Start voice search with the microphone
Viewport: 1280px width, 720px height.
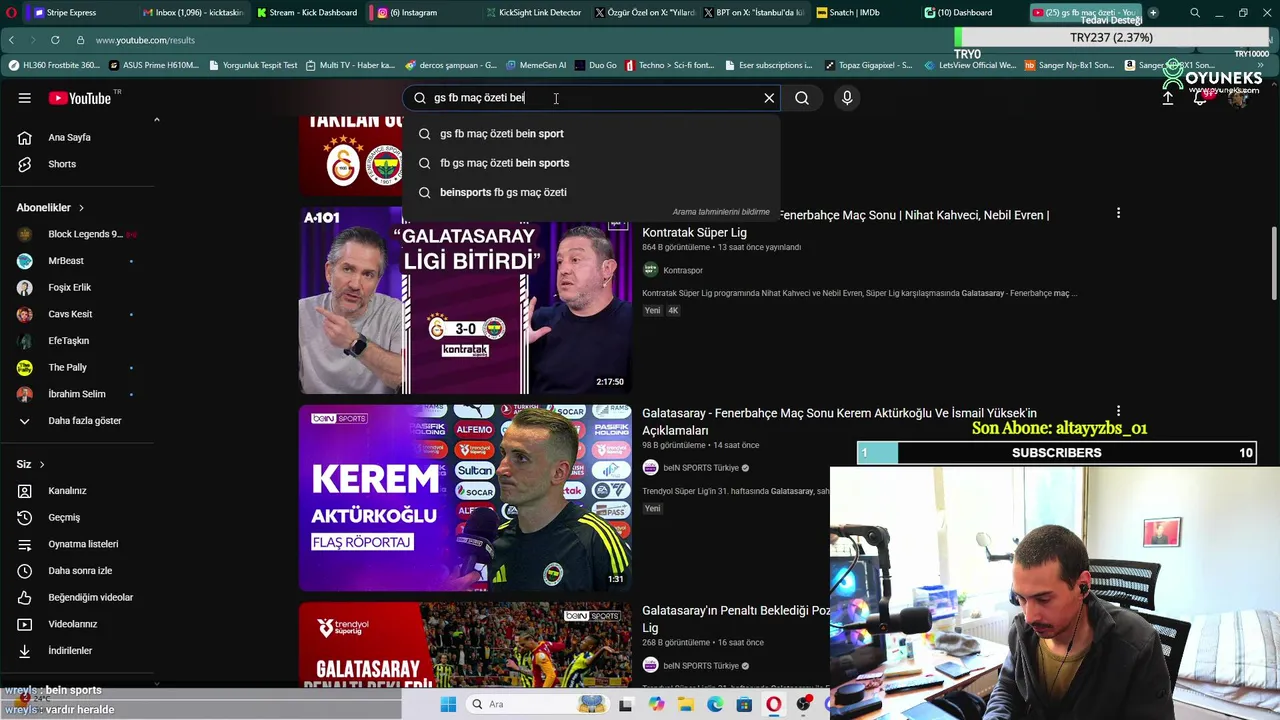tap(847, 98)
